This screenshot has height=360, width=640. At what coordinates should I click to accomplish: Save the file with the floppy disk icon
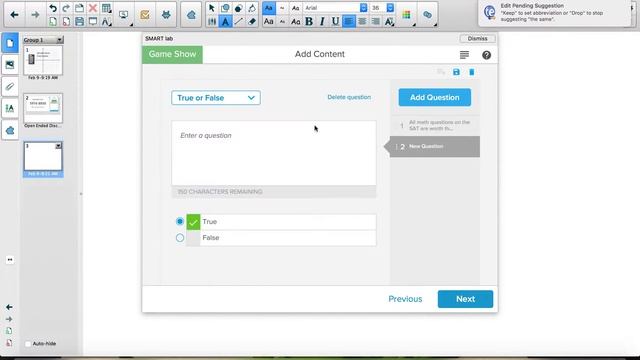(79, 22)
